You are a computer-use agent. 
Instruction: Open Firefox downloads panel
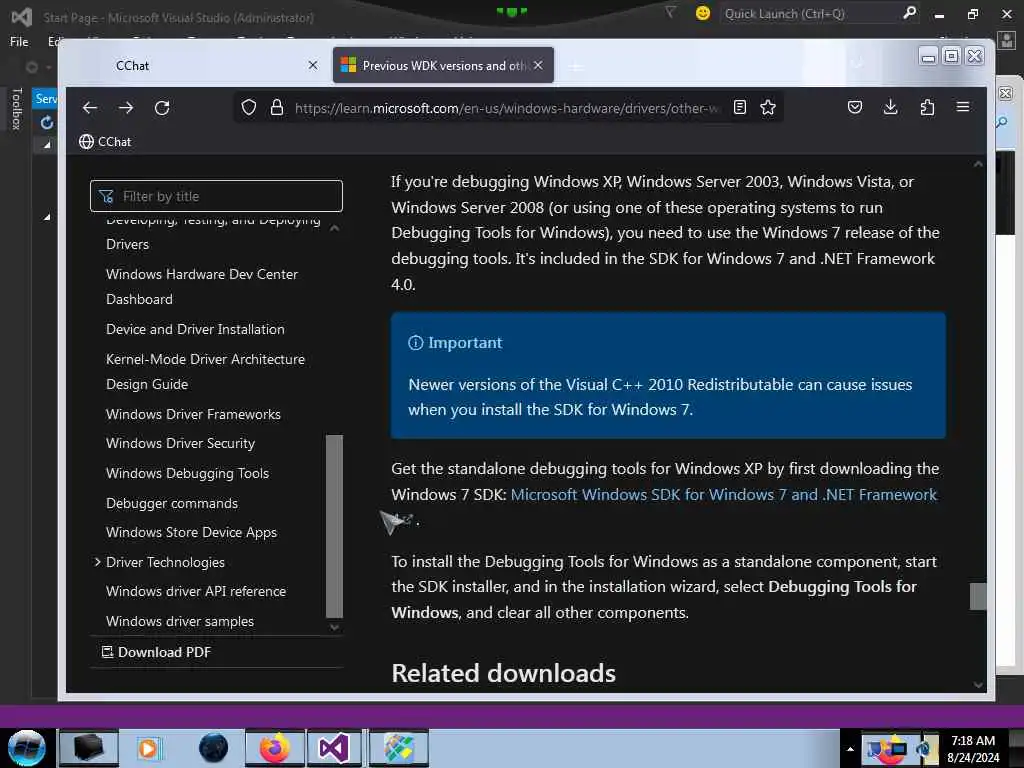coord(890,107)
